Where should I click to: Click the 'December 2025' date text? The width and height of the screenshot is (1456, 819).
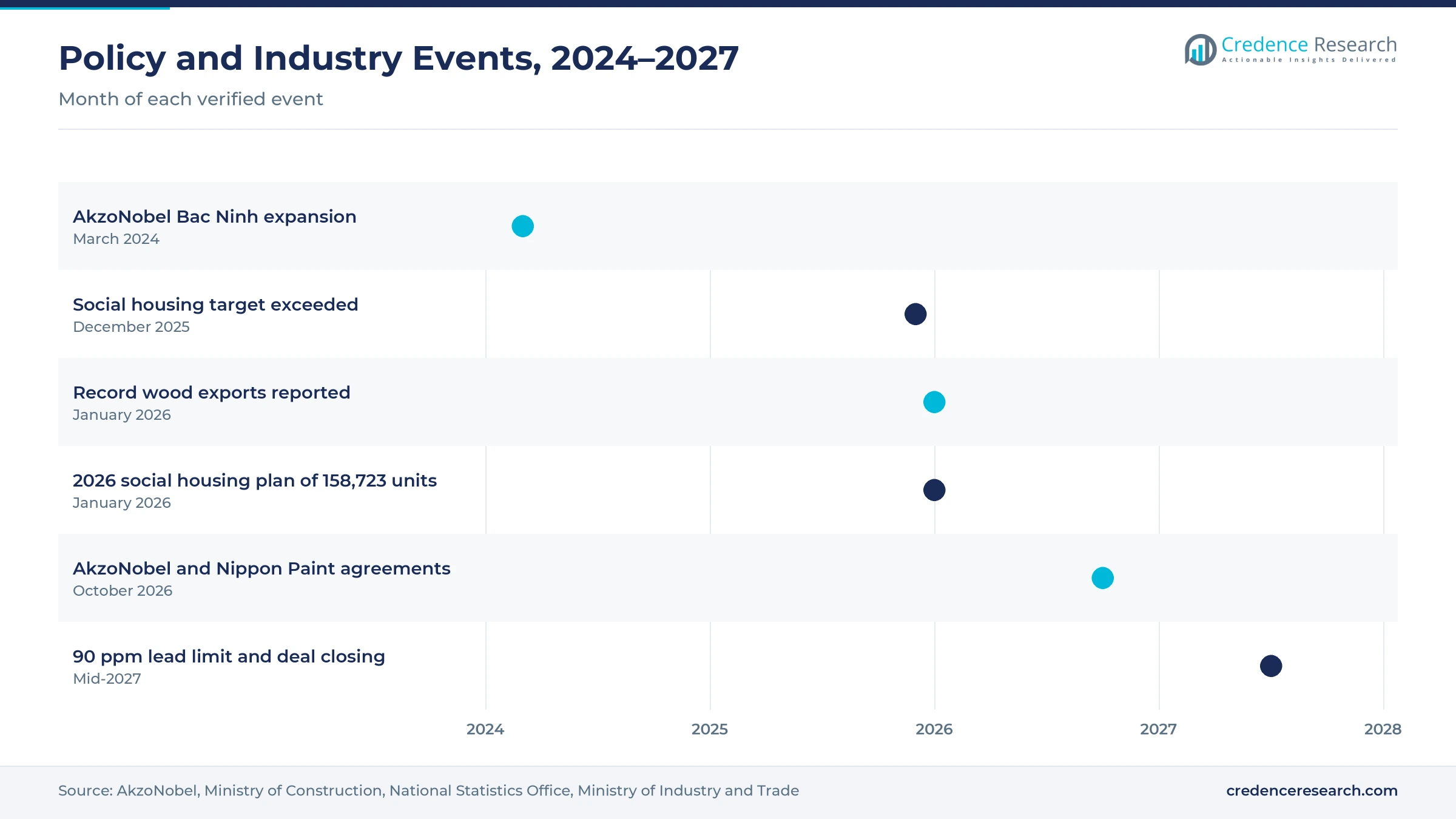coord(131,327)
